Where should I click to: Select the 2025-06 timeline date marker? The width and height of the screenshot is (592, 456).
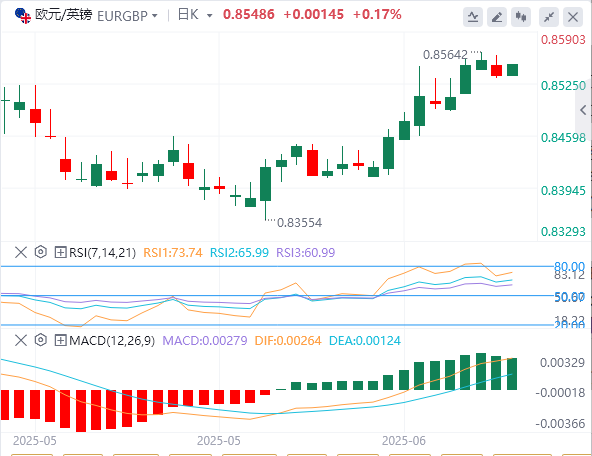click(404, 441)
